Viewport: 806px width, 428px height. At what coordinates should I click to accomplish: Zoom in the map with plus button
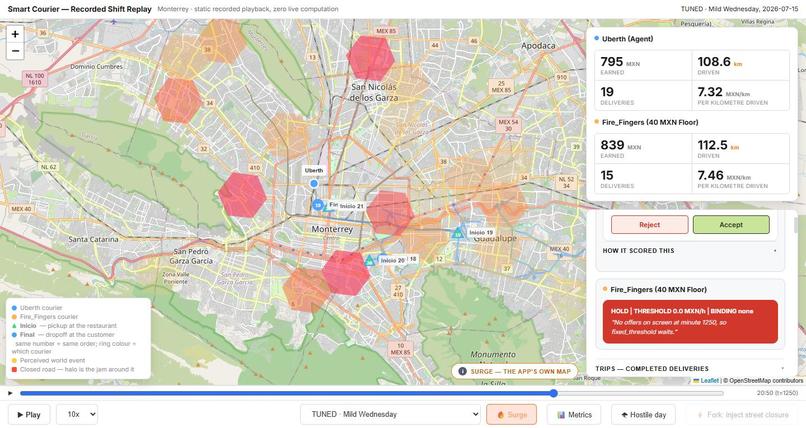15,34
